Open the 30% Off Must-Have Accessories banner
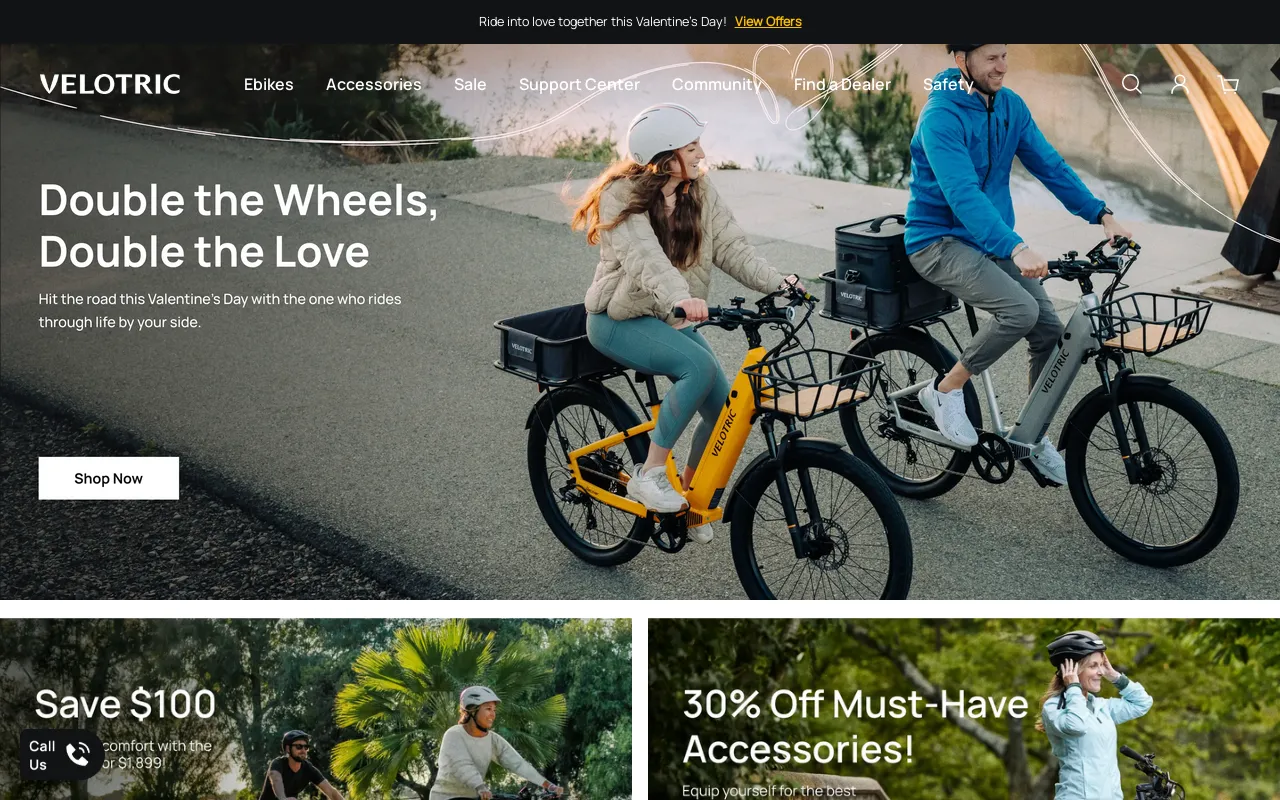This screenshot has height=800, width=1280. pos(964,709)
